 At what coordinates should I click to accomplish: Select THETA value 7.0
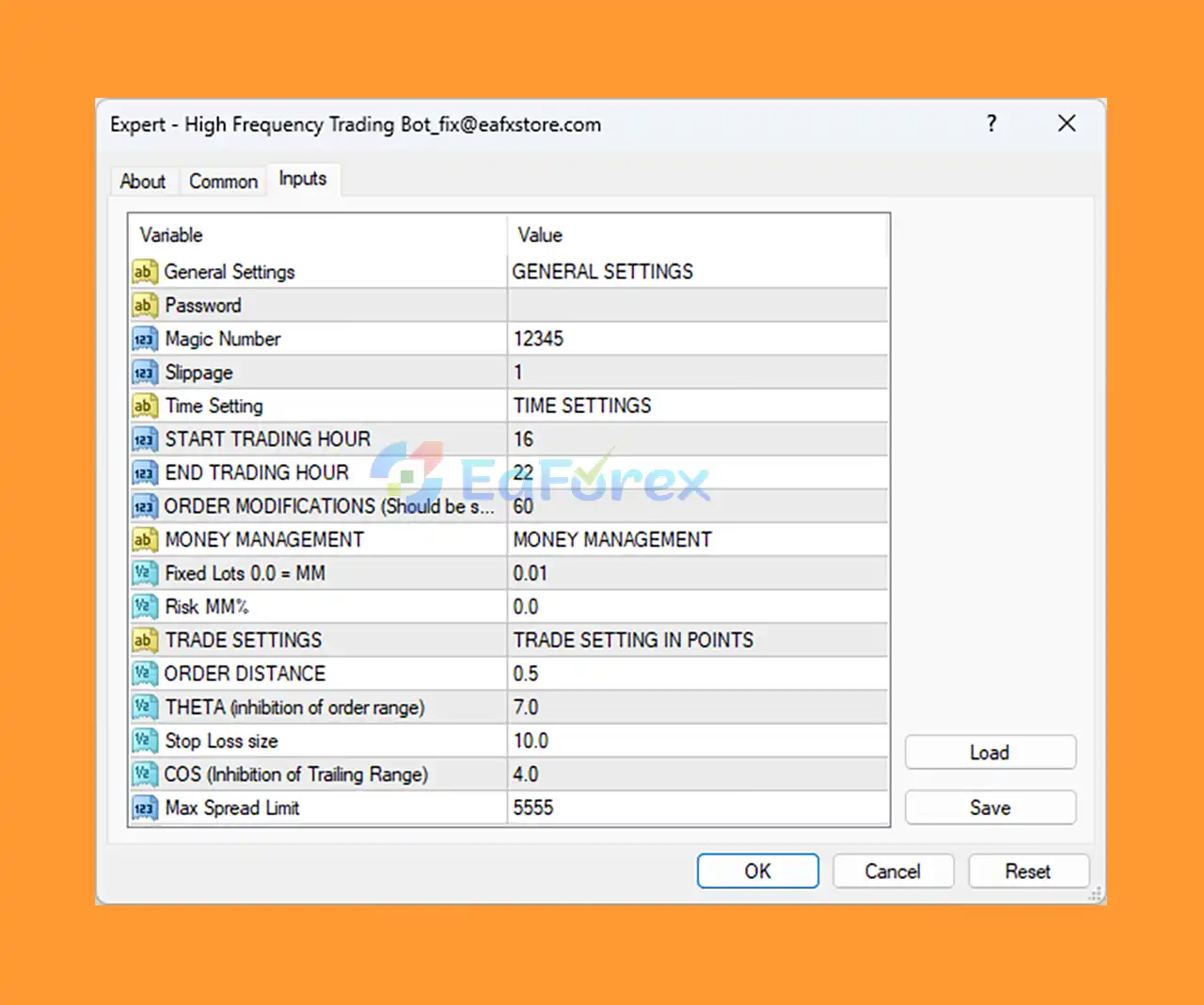pos(526,708)
